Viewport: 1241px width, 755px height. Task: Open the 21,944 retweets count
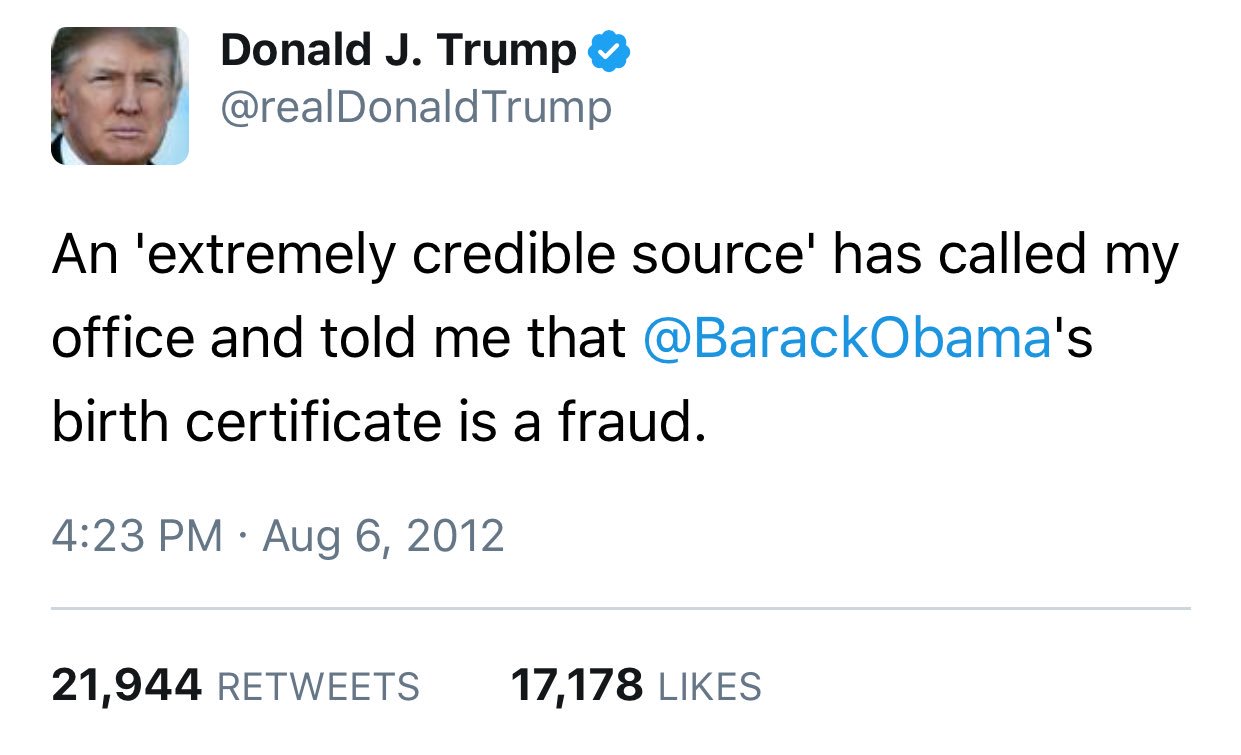pos(127,686)
